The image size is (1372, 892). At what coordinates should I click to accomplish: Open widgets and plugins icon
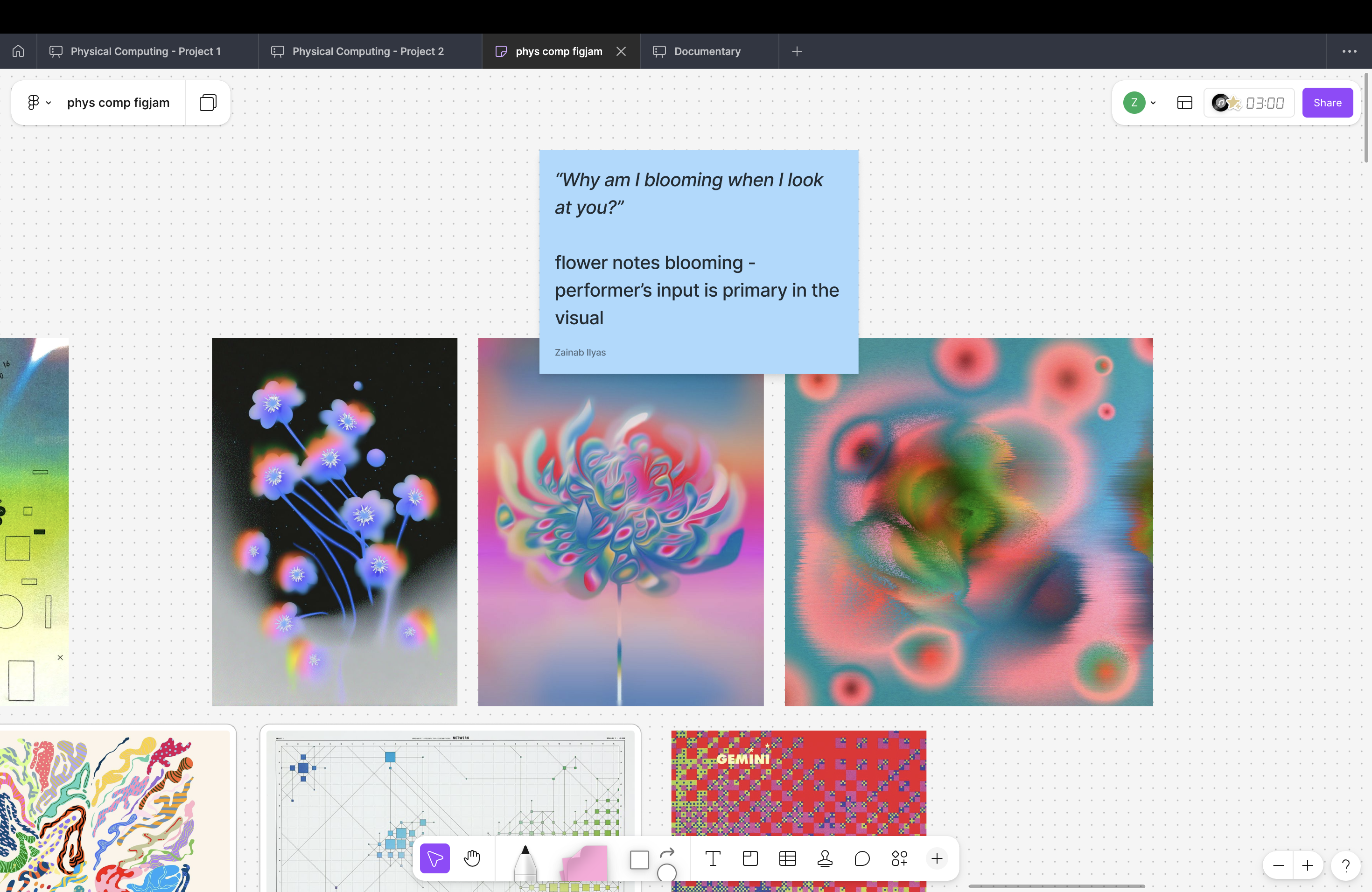[899, 858]
